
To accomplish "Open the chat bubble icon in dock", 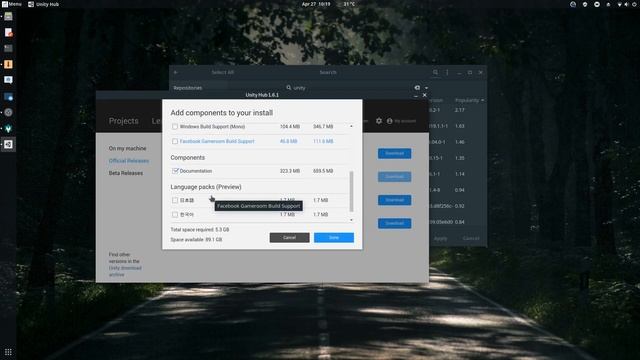I will point(8,80).
